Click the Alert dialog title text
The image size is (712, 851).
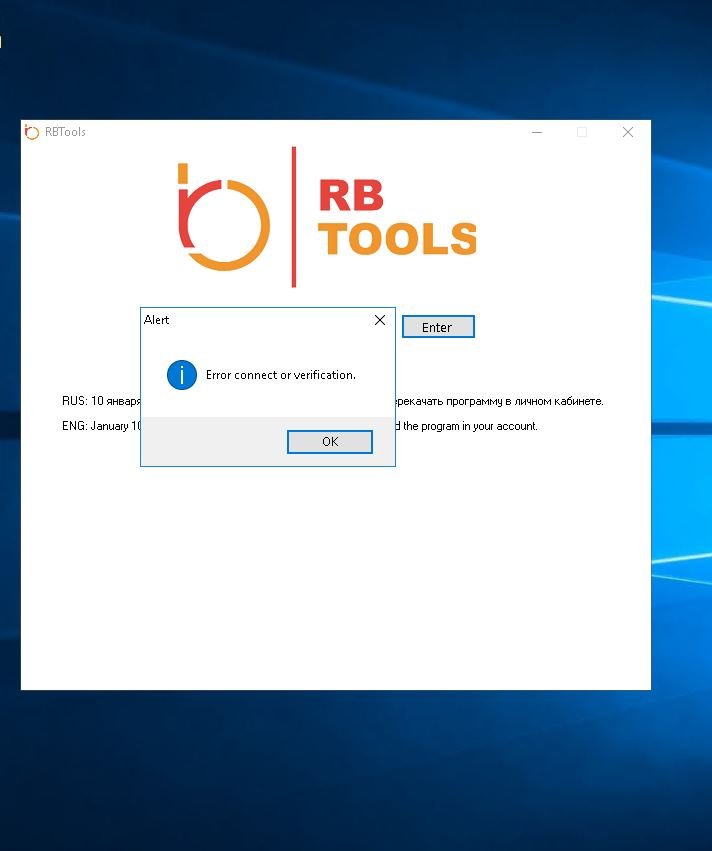pyautogui.click(x=157, y=320)
